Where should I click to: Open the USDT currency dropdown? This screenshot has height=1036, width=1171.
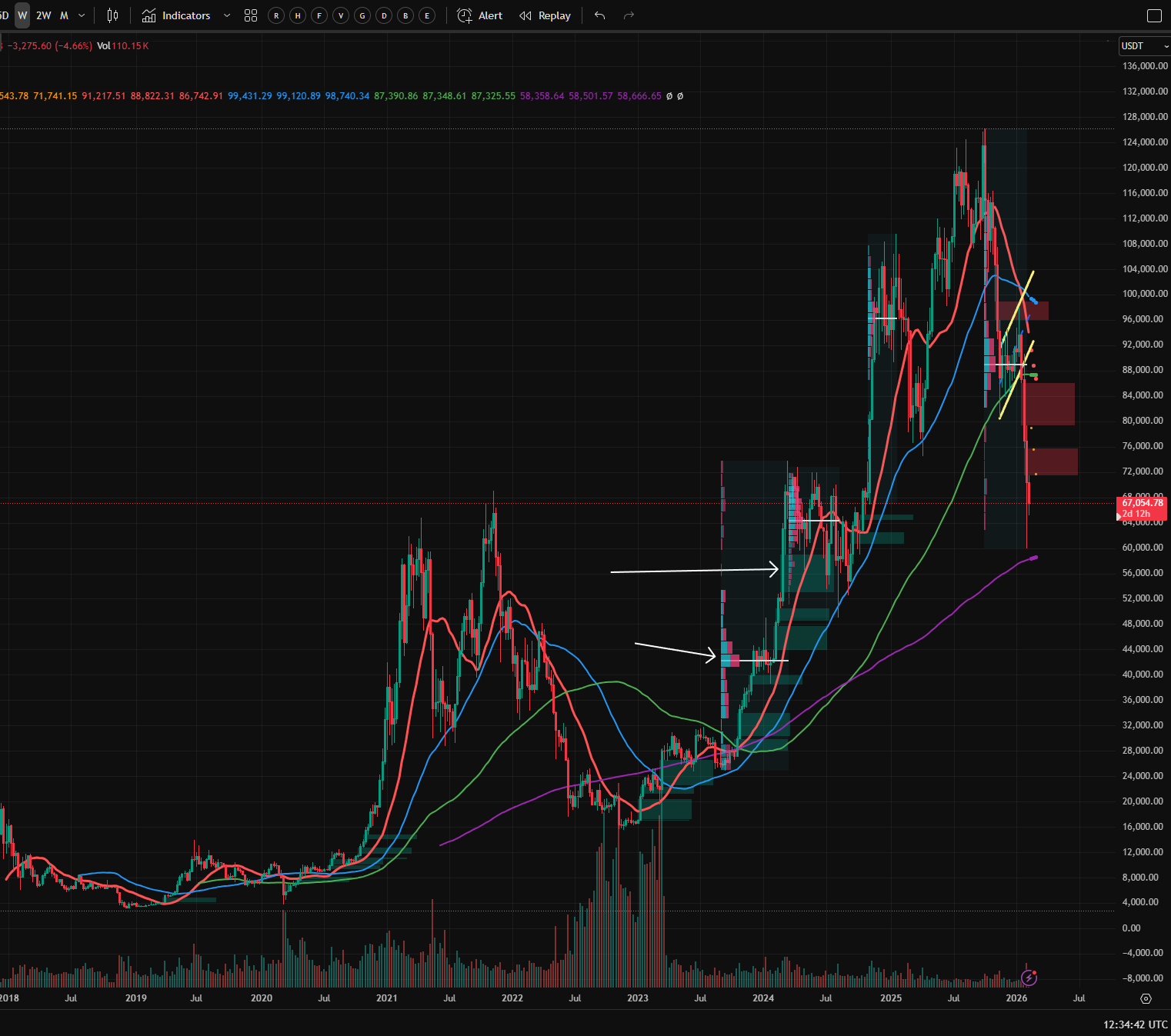coord(1145,46)
